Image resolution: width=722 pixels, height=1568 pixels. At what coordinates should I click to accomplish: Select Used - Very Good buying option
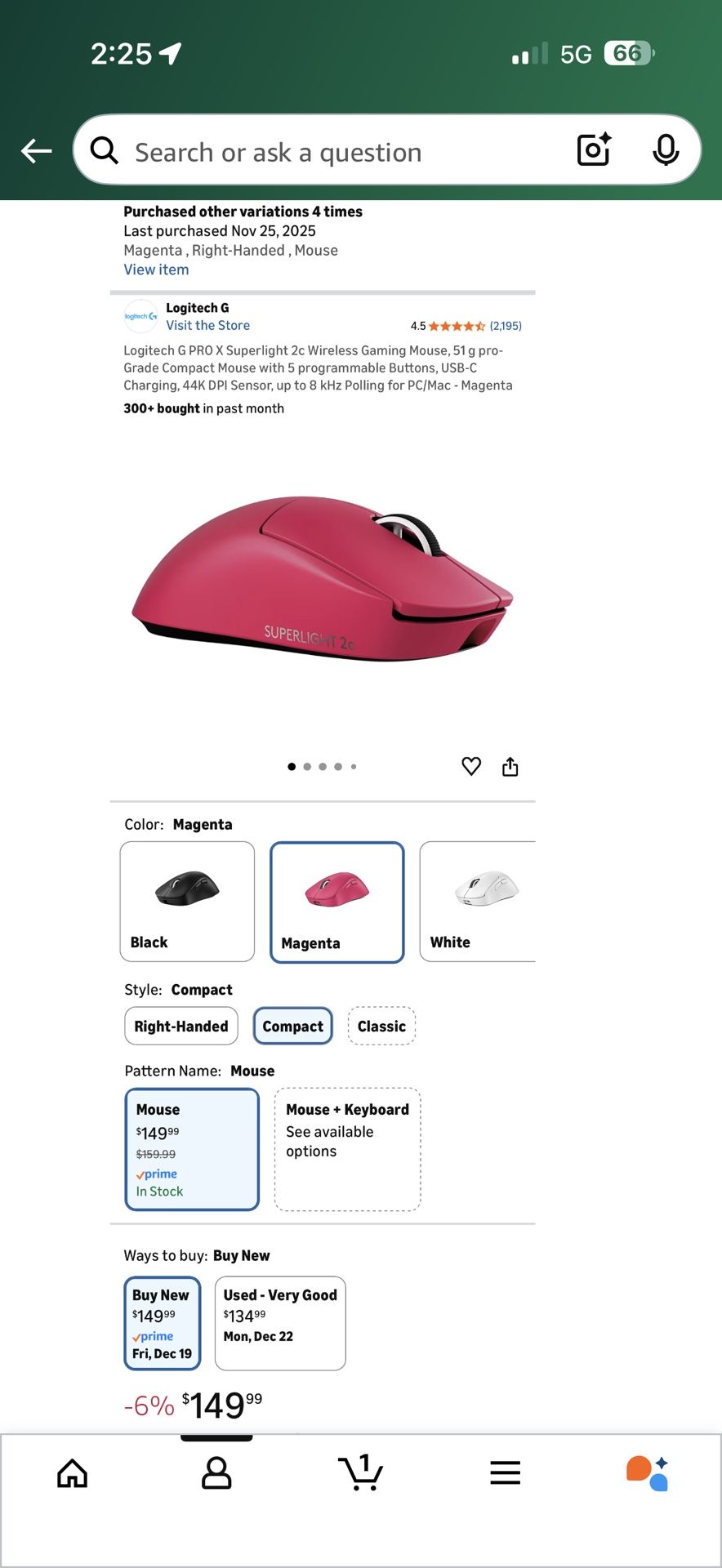(x=280, y=1323)
